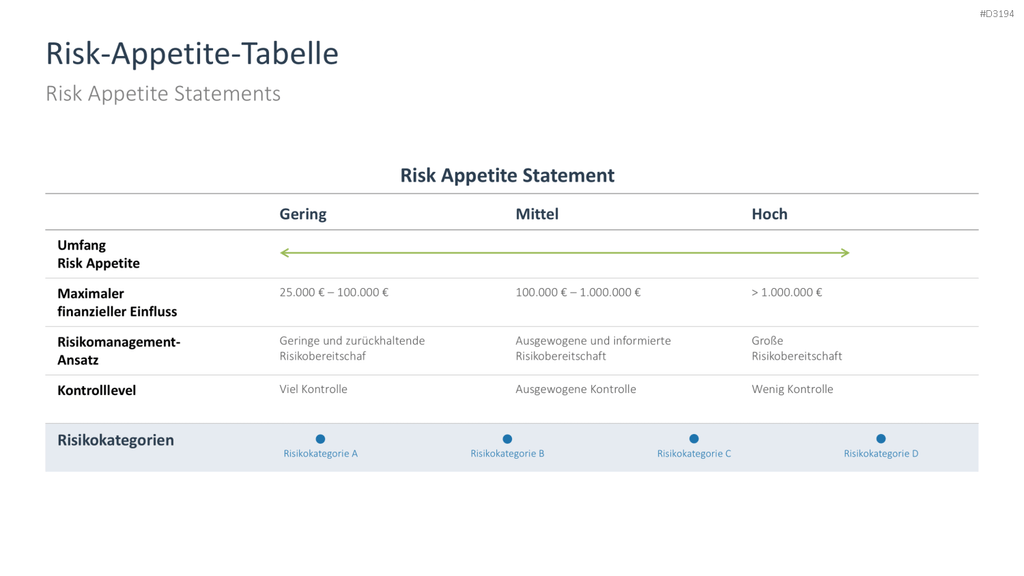Click the blue dot above Risikokategorie D
Viewport: 1024px width, 576px height.
coord(881,439)
